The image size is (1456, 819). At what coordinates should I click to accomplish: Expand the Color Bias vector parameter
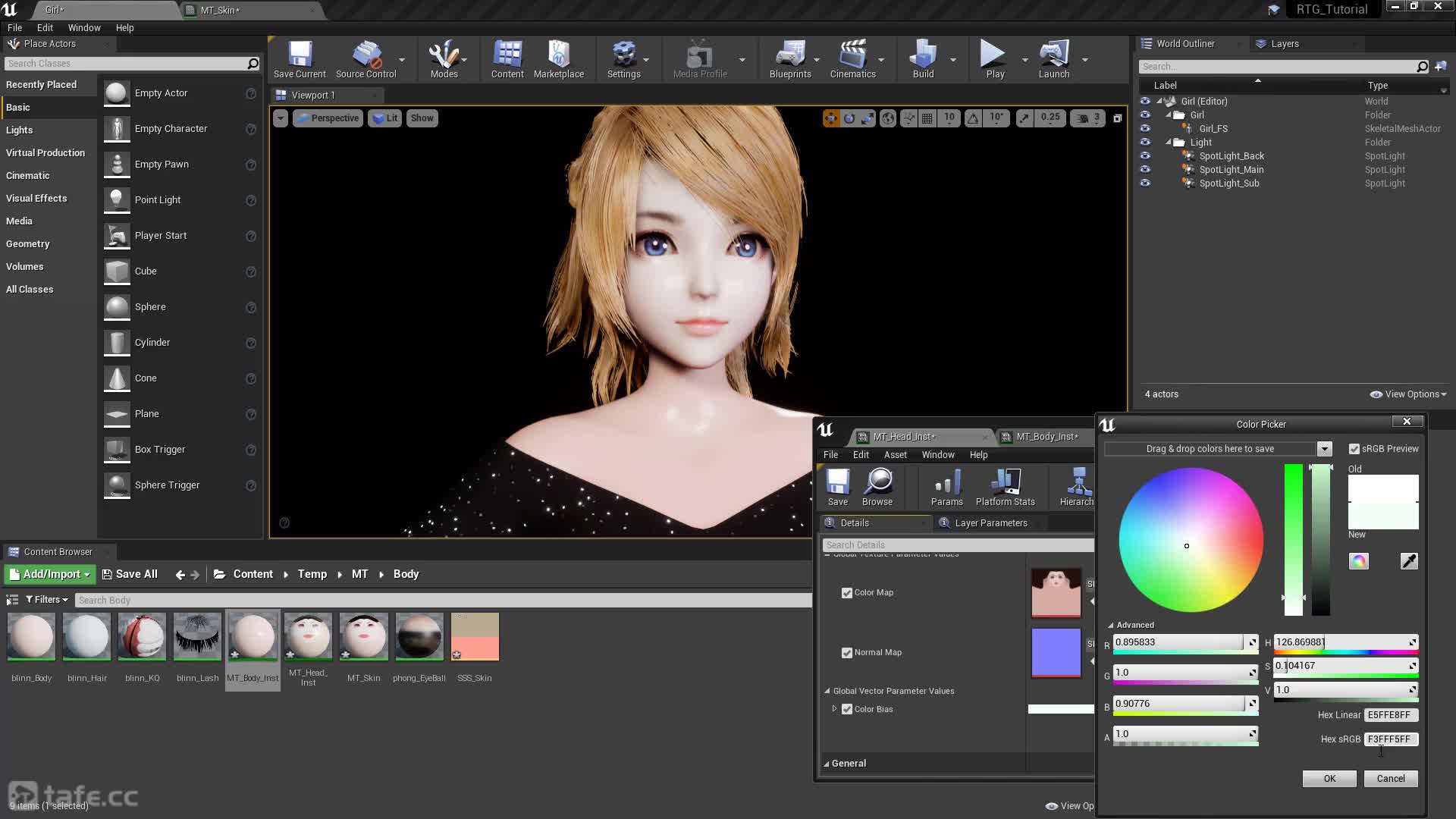[834, 709]
